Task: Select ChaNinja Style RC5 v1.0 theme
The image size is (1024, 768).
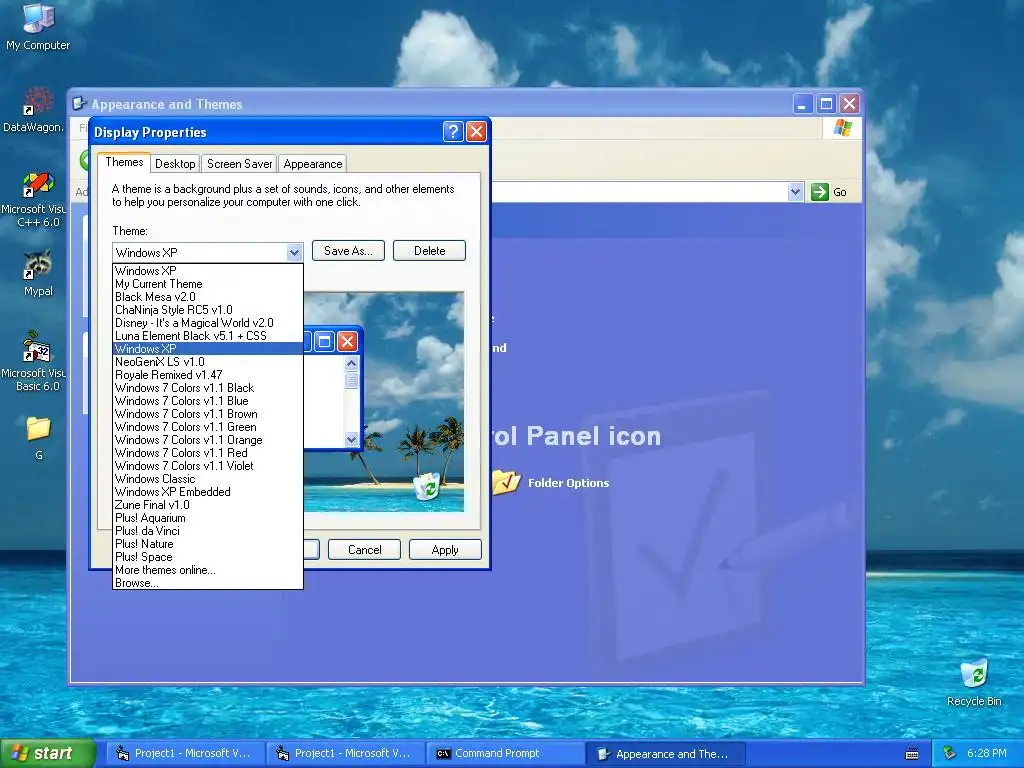Action: click(x=208, y=310)
